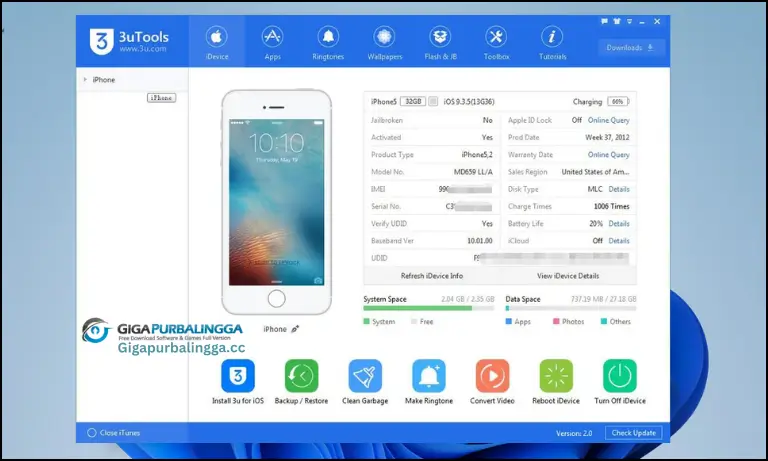The height and width of the screenshot is (461, 768).
Task: Open the Tutorials info icon
Action: point(552,37)
